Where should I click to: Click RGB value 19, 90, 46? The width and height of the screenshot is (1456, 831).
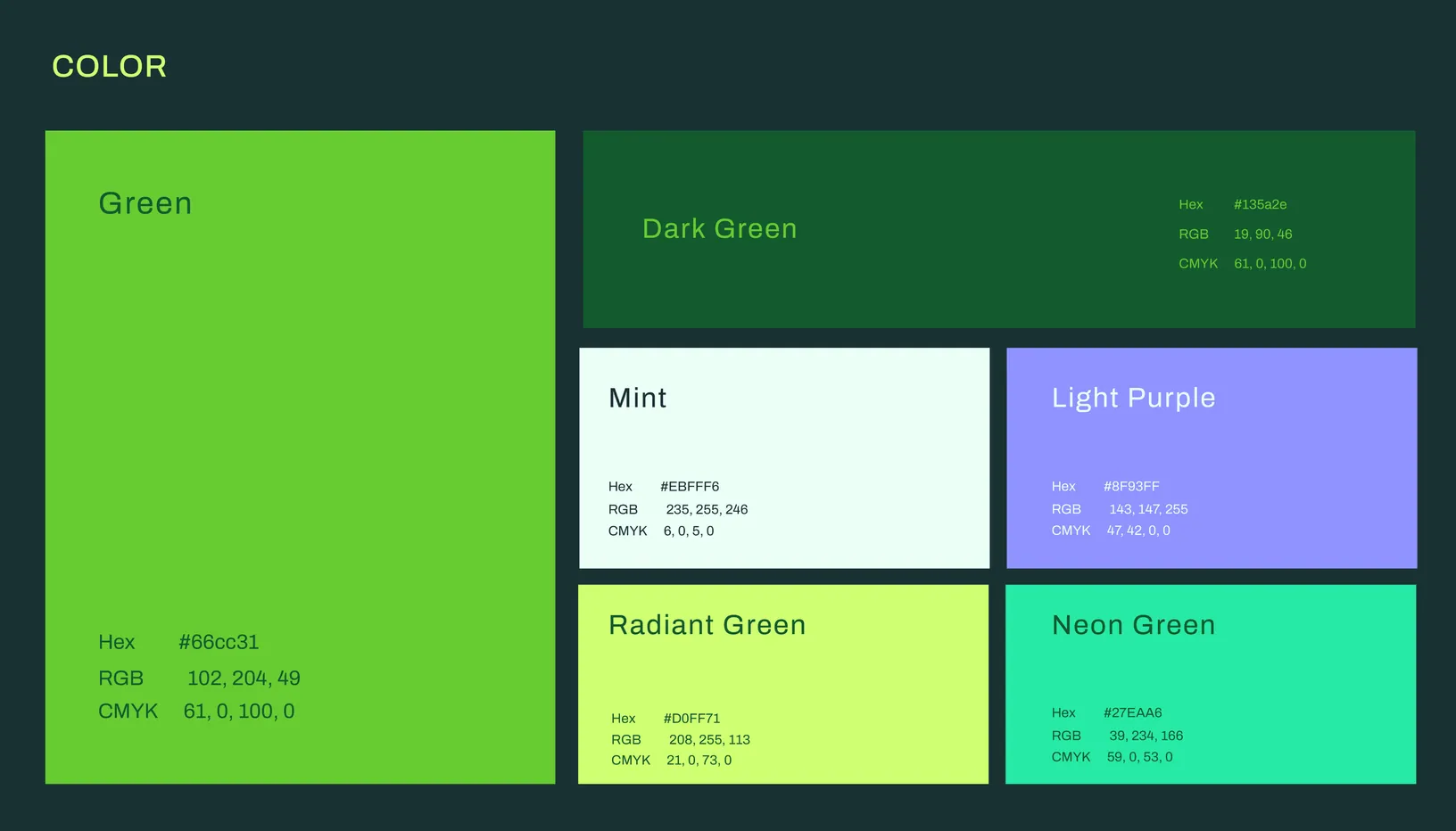pos(1262,234)
